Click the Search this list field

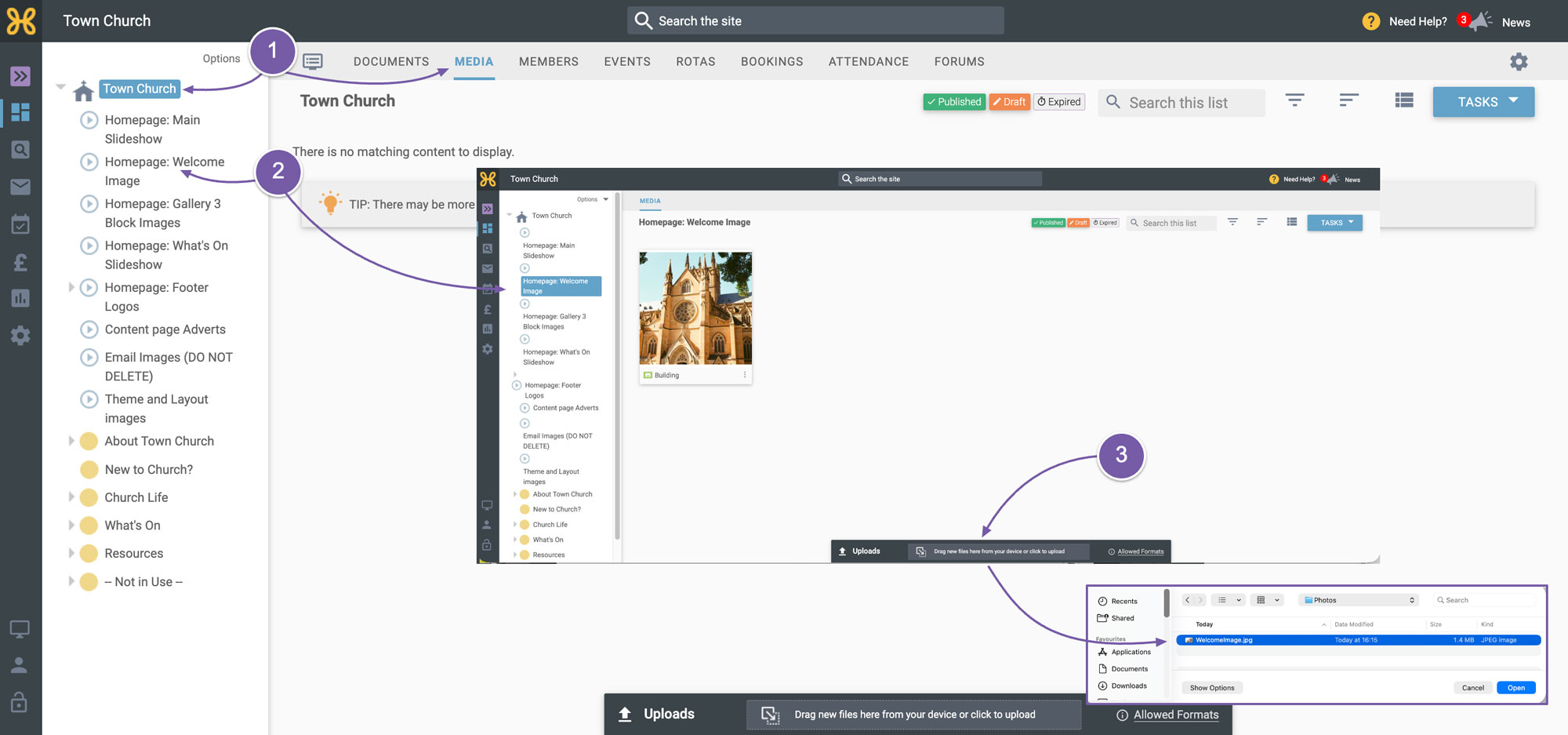pos(1182,103)
